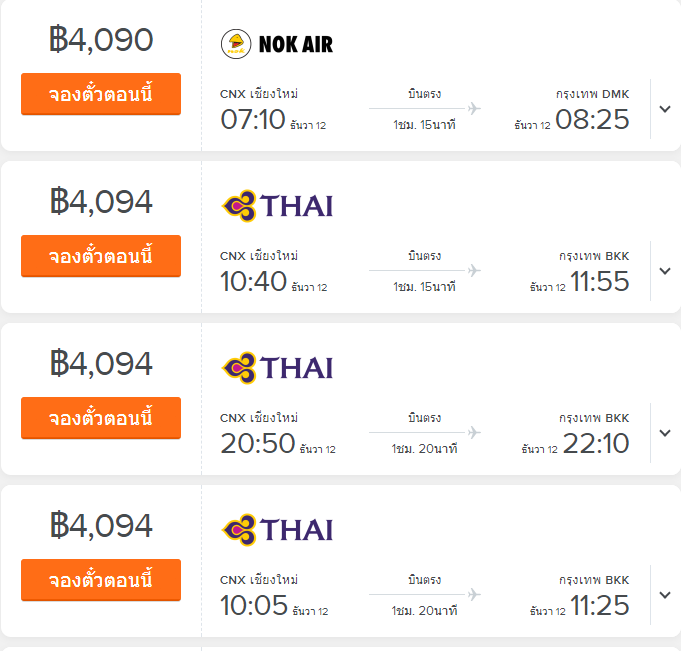The height and width of the screenshot is (651, 681).
Task: Expand details of the Thai 10:40 flight
Action: pos(666,270)
